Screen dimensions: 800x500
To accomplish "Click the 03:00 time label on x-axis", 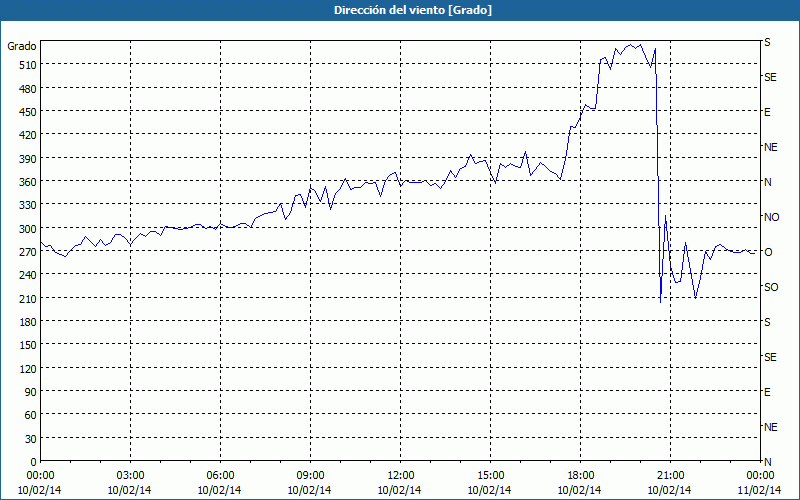I will pyautogui.click(x=130, y=476).
